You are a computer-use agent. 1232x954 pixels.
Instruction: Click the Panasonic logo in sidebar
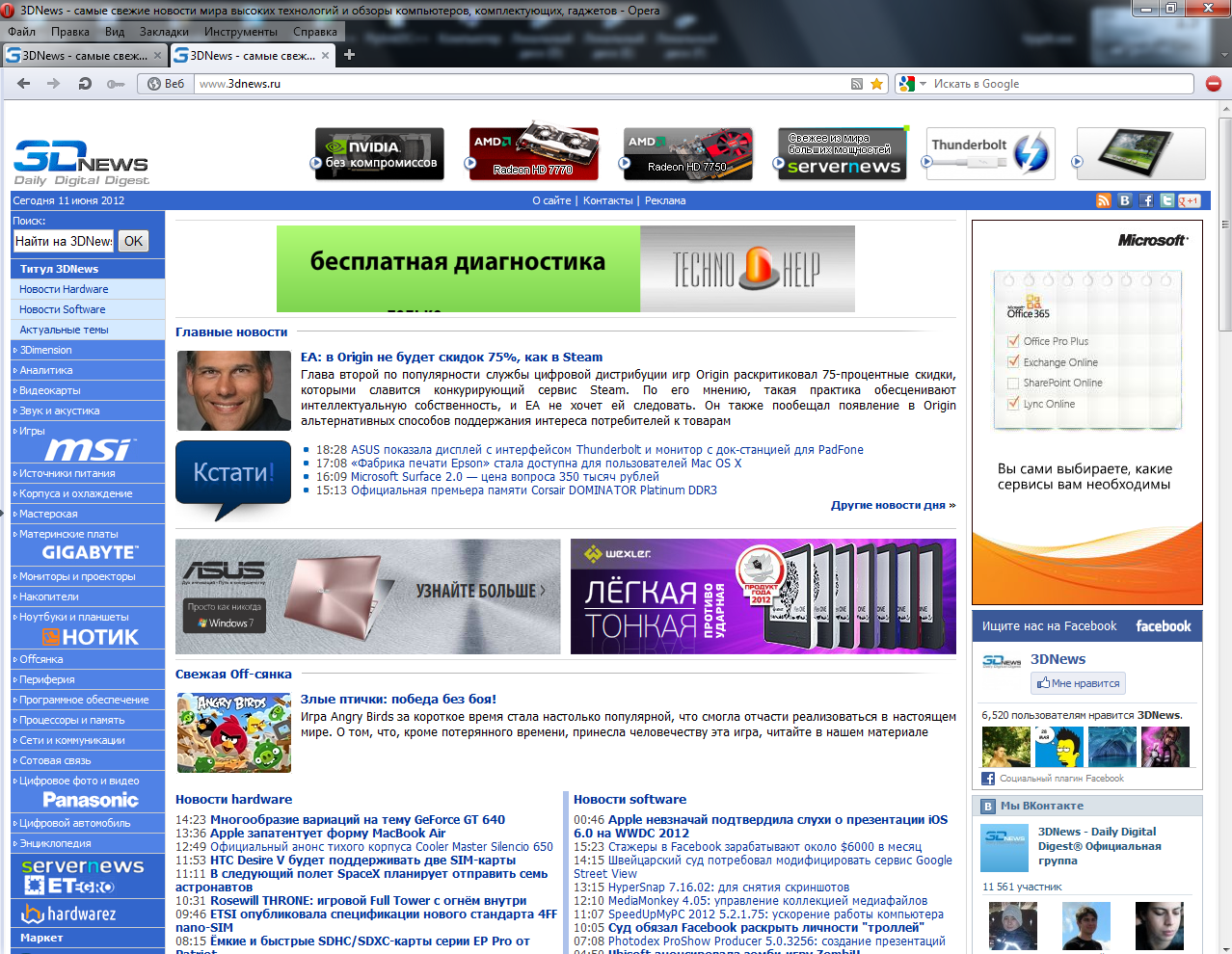click(x=90, y=800)
